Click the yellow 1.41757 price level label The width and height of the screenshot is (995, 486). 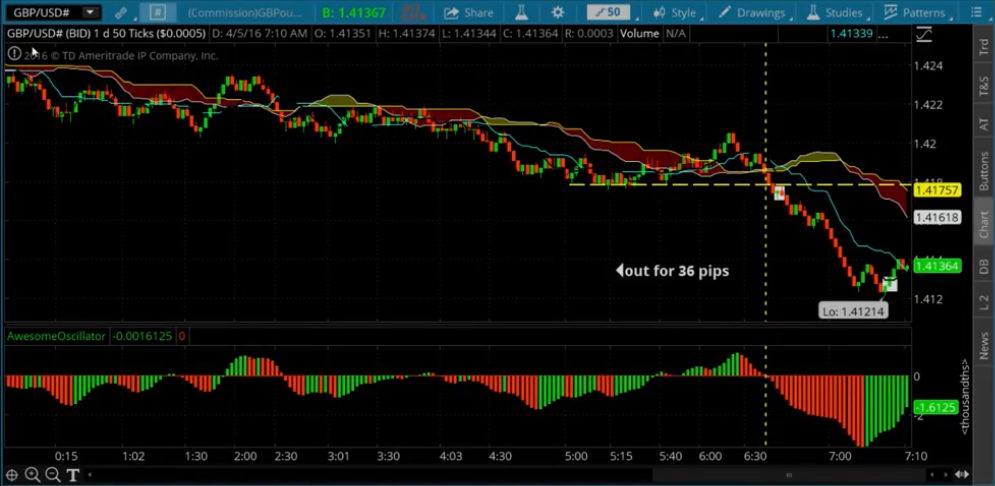937,190
